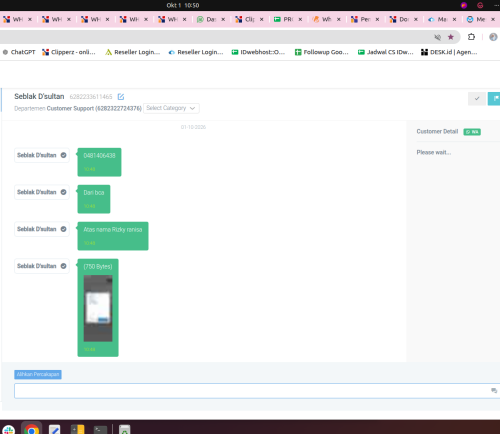This screenshot has width=500, height=434.
Task: Bookmark the page with the star icon
Action: (x=451, y=37)
